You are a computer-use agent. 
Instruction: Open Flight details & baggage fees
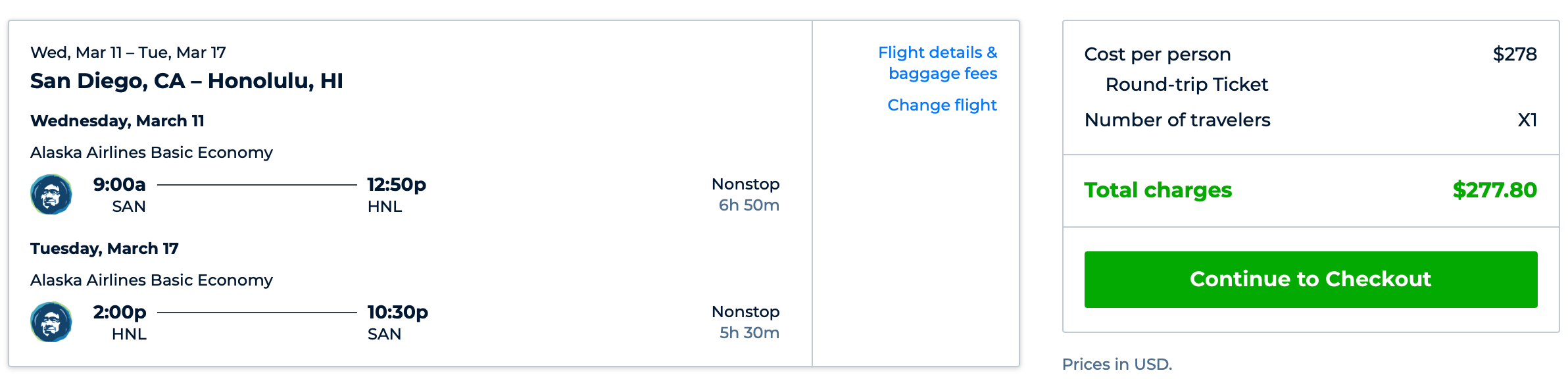937,63
